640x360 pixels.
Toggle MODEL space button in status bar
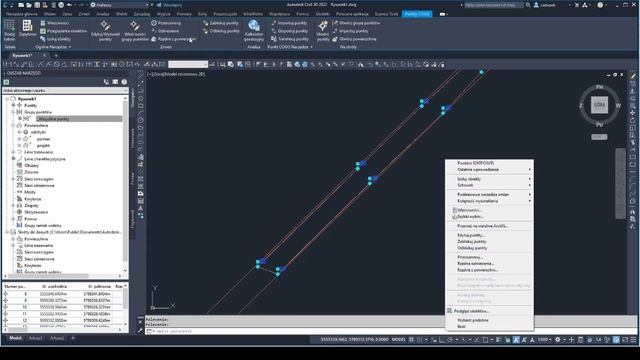pos(398,340)
